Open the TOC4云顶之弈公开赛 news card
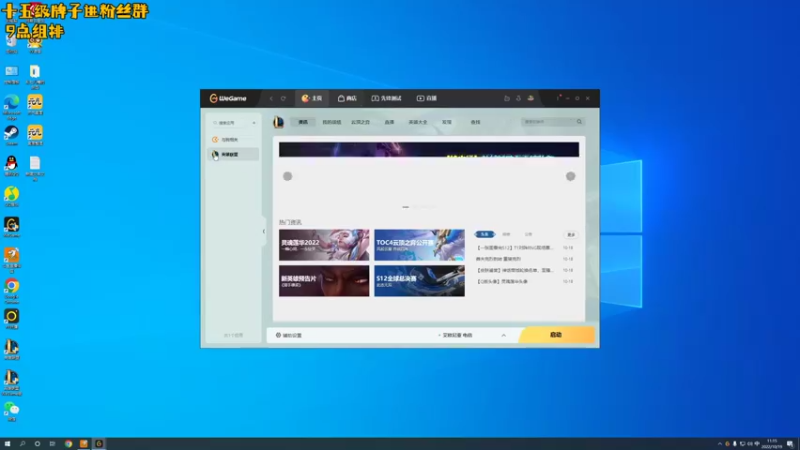The image size is (800, 450). [419, 245]
